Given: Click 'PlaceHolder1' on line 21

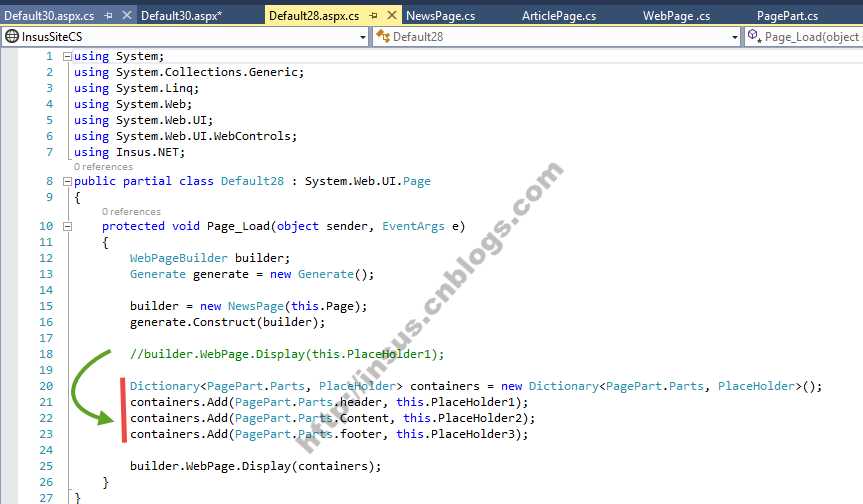Looking at the screenshot, I should click(x=472, y=402).
